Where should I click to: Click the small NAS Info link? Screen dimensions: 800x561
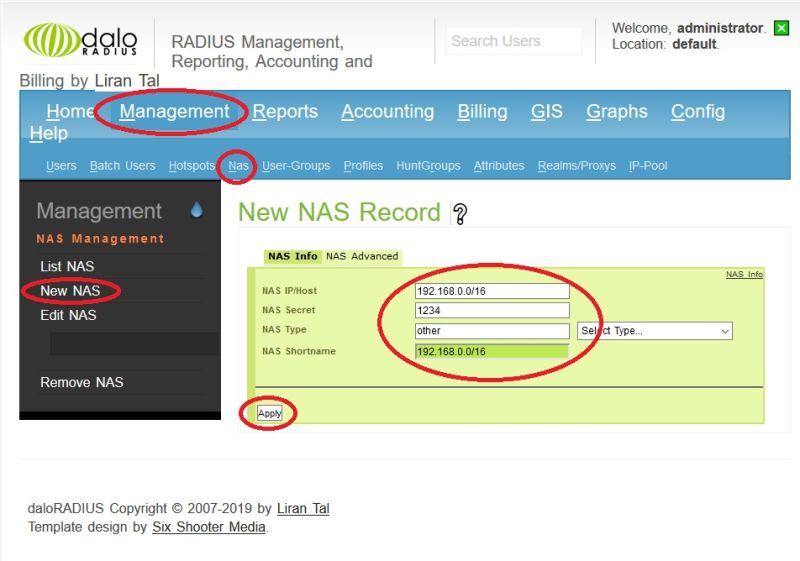(744, 274)
